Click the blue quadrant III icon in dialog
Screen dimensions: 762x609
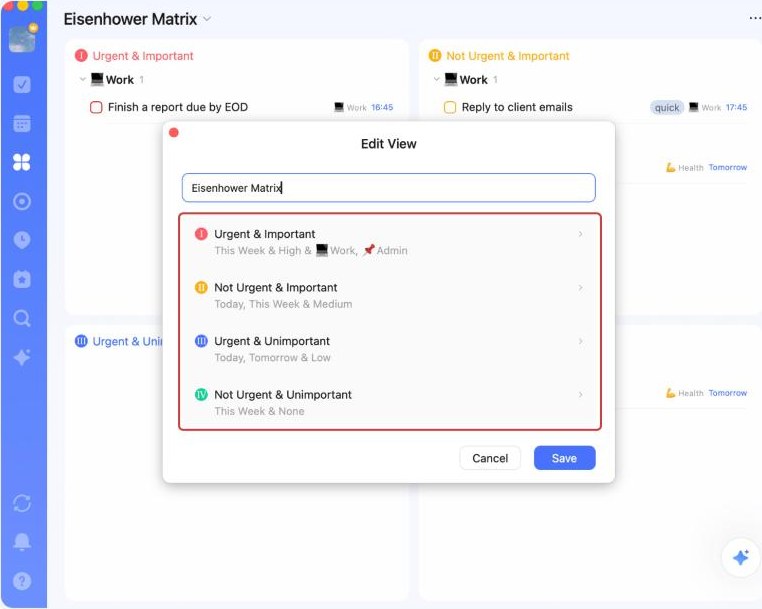tap(201, 341)
